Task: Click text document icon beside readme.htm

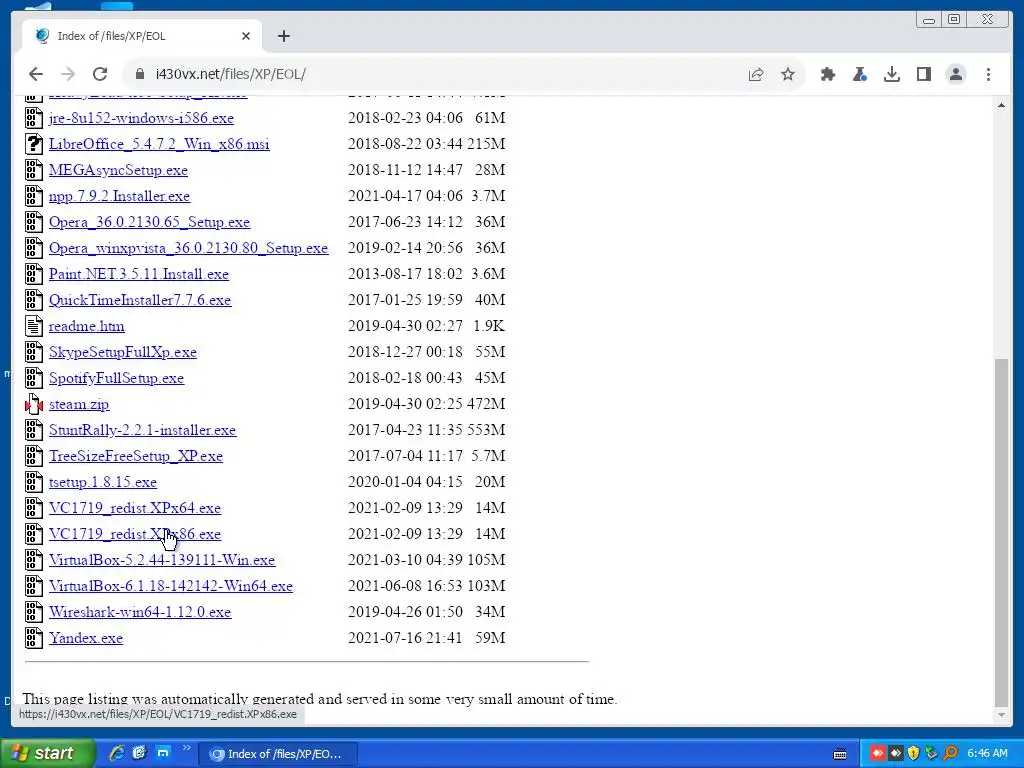Action: [34, 326]
